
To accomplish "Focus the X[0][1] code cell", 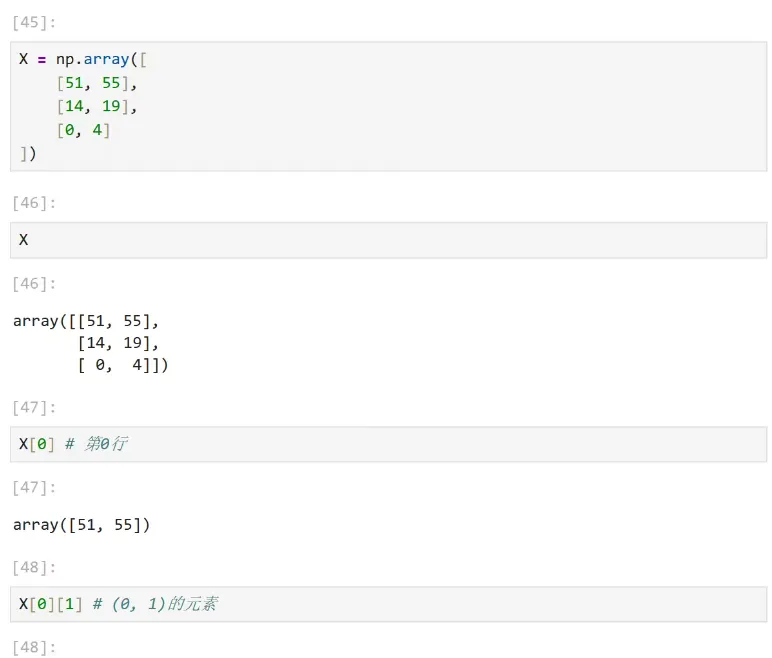I will (388, 604).
